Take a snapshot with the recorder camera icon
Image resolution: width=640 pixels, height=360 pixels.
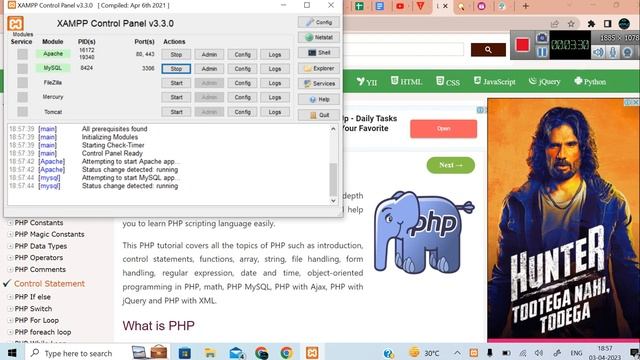pos(542,38)
